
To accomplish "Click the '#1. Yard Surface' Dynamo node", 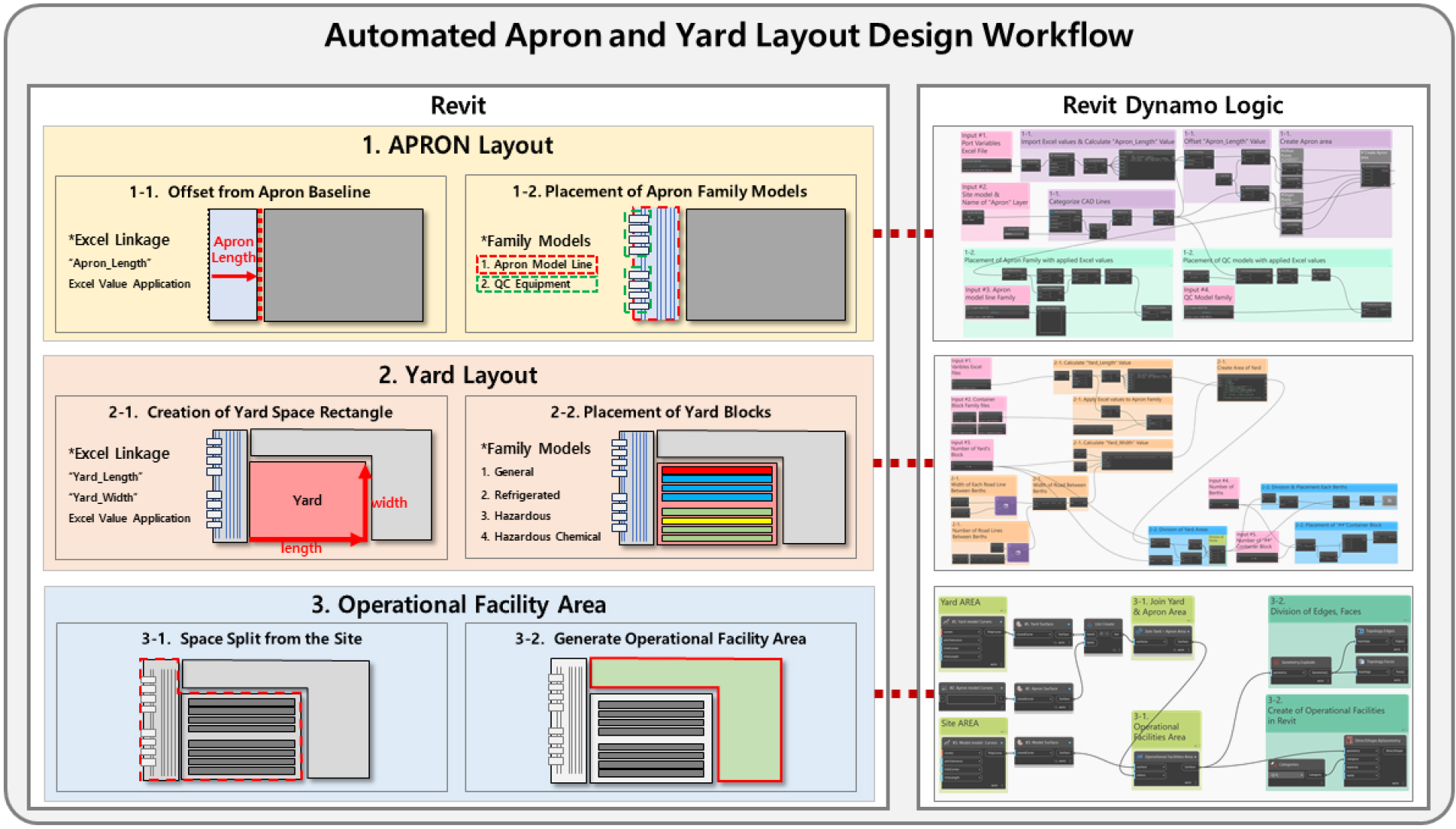I will [x=1043, y=632].
